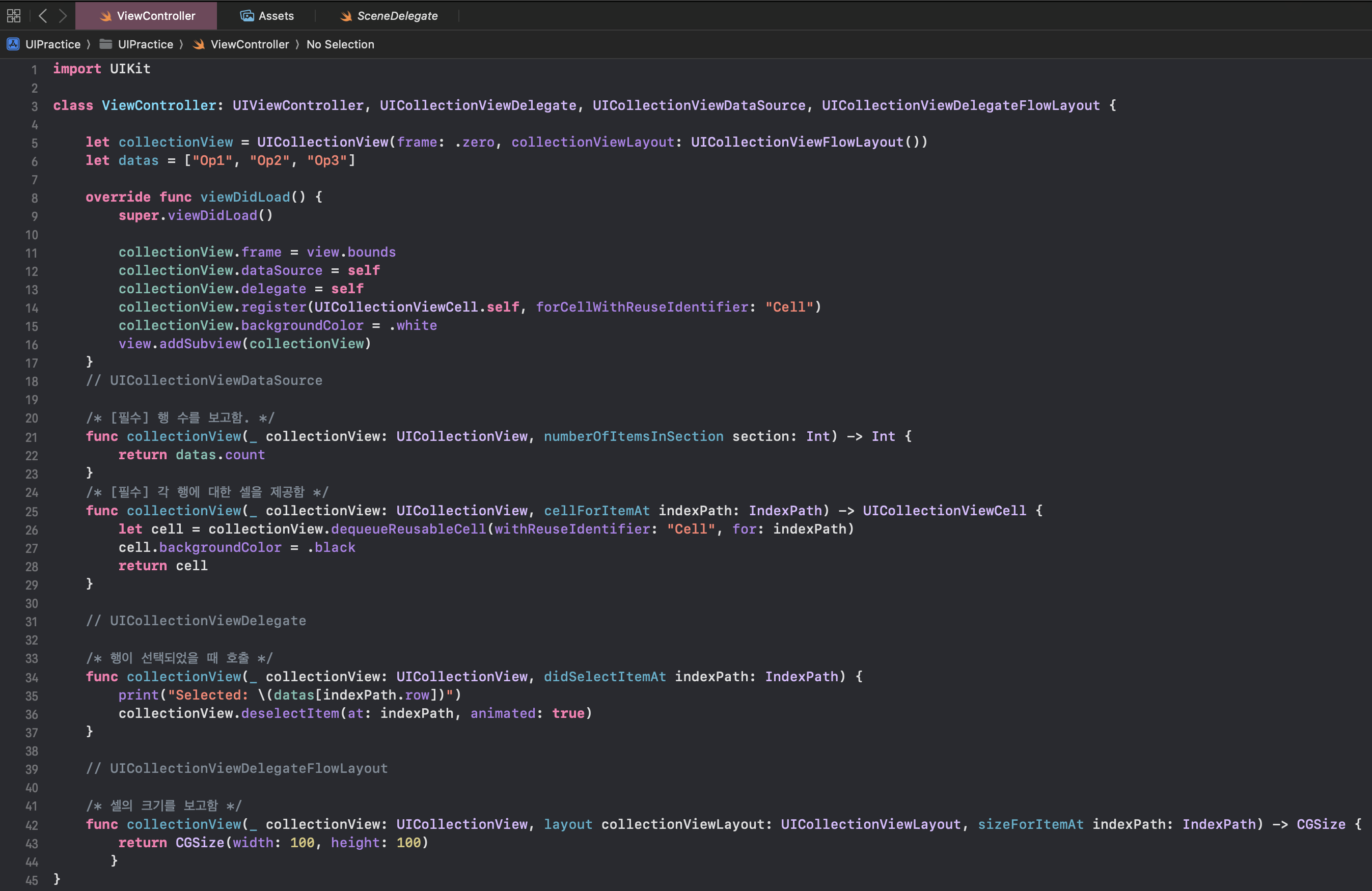
Task: Open the ViewController breadcrumb file menu
Action: coord(249,44)
